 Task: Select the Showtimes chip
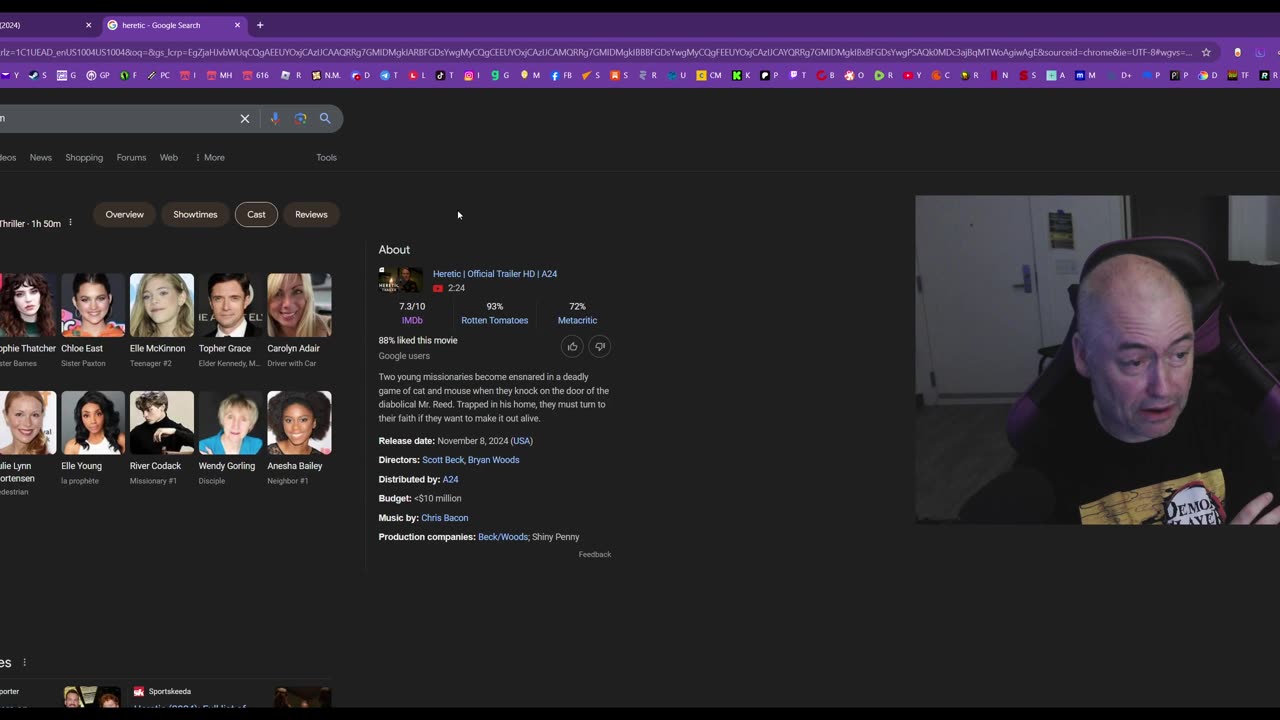(x=195, y=214)
